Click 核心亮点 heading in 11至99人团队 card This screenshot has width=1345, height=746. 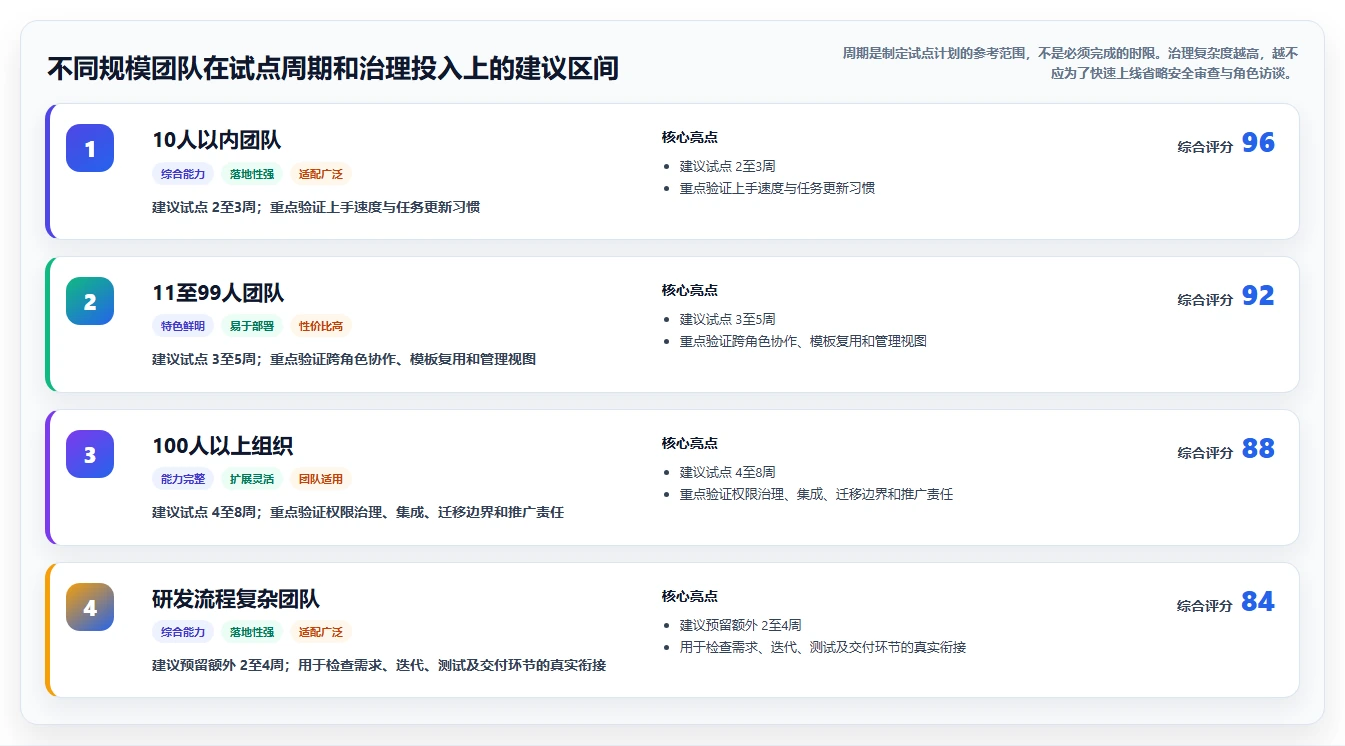tap(689, 290)
